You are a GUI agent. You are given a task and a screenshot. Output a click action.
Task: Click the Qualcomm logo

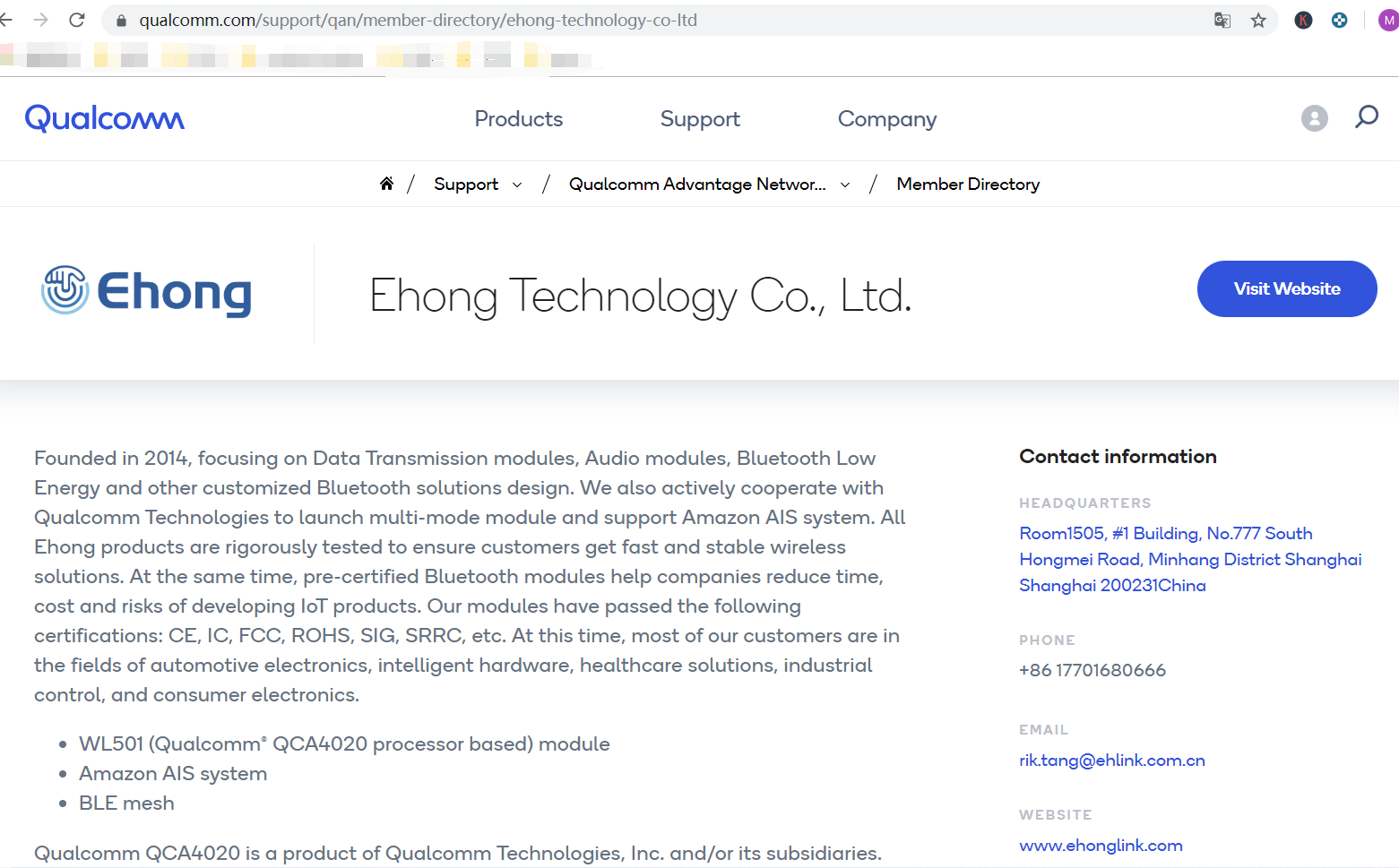[x=105, y=118]
